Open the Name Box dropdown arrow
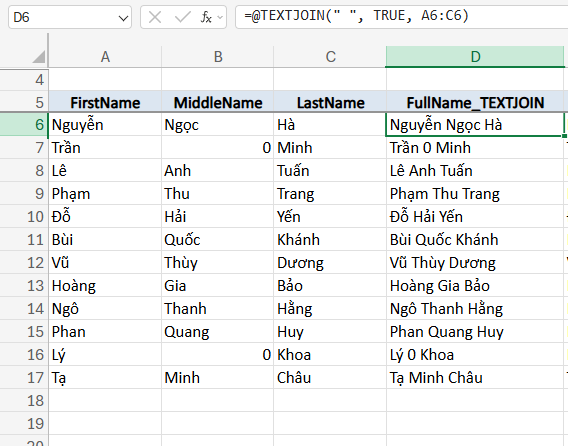 tap(124, 18)
